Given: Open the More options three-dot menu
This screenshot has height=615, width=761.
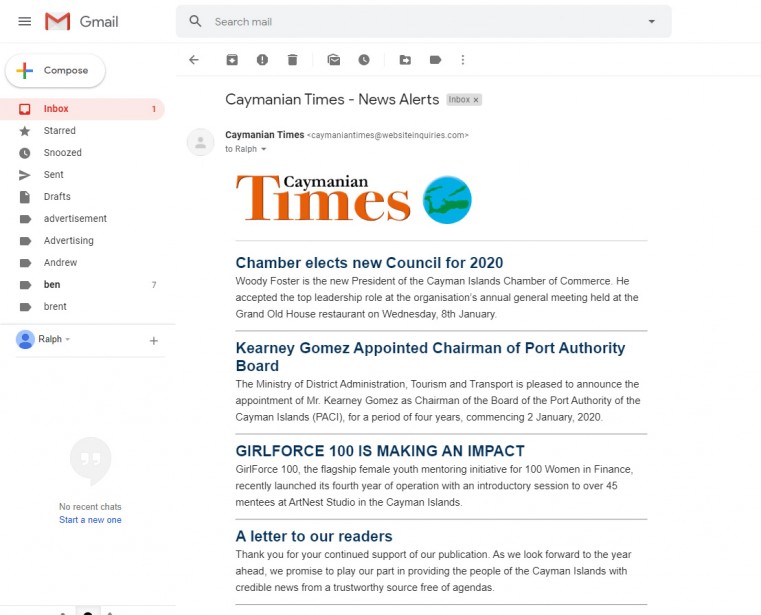Looking at the screenshot, I should click(x=463, y=60).
